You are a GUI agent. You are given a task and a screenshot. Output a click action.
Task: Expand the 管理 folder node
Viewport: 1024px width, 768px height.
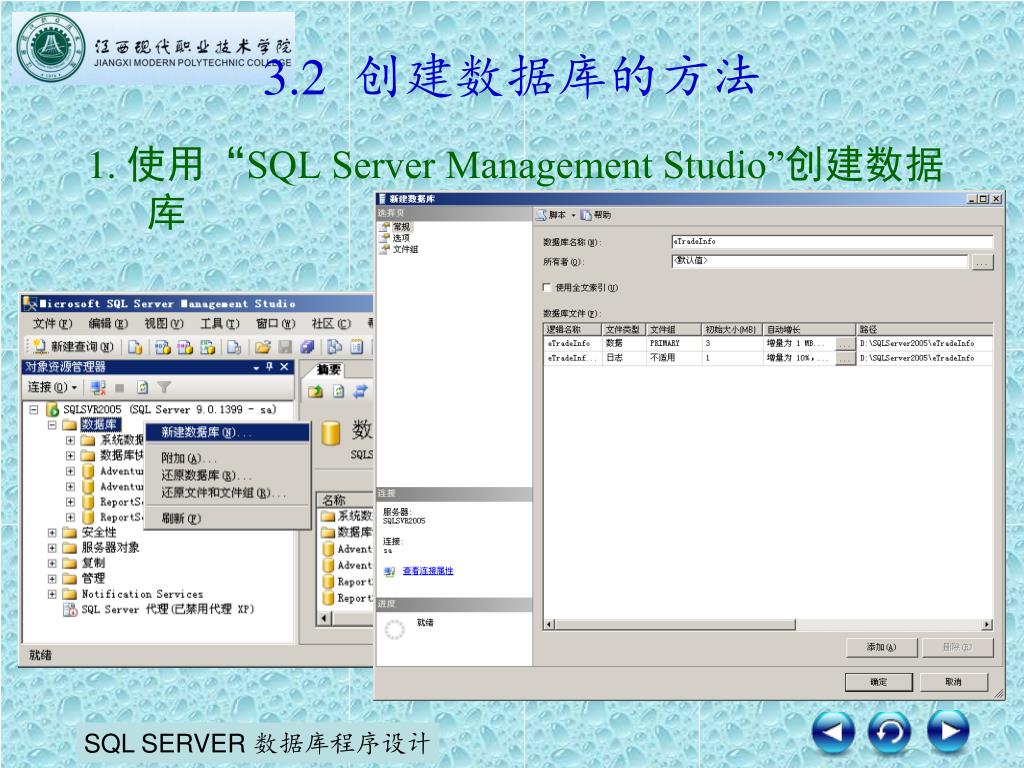click(x=52, y=579)
